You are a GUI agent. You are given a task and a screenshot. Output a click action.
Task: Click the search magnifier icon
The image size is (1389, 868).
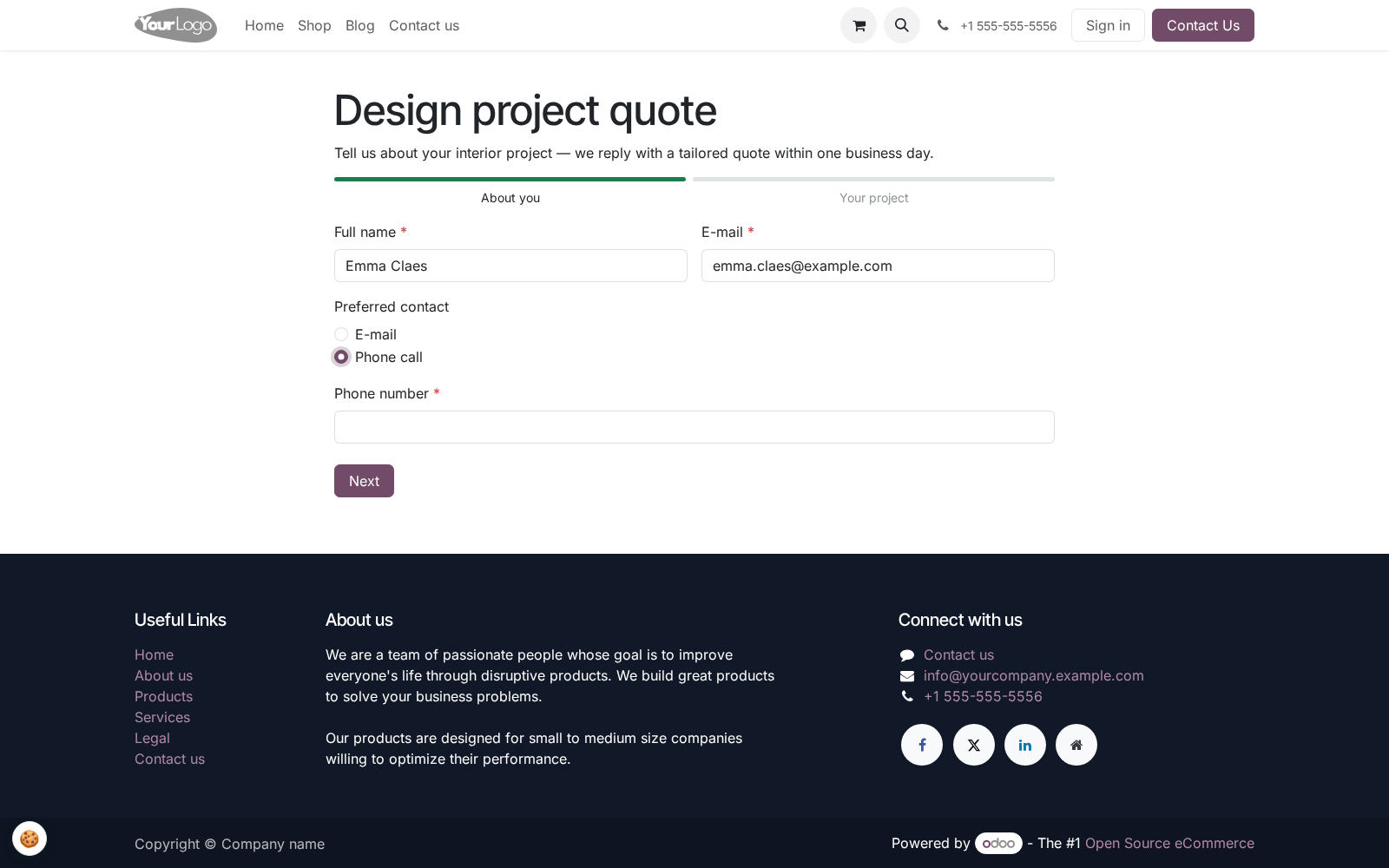(902, 25)
